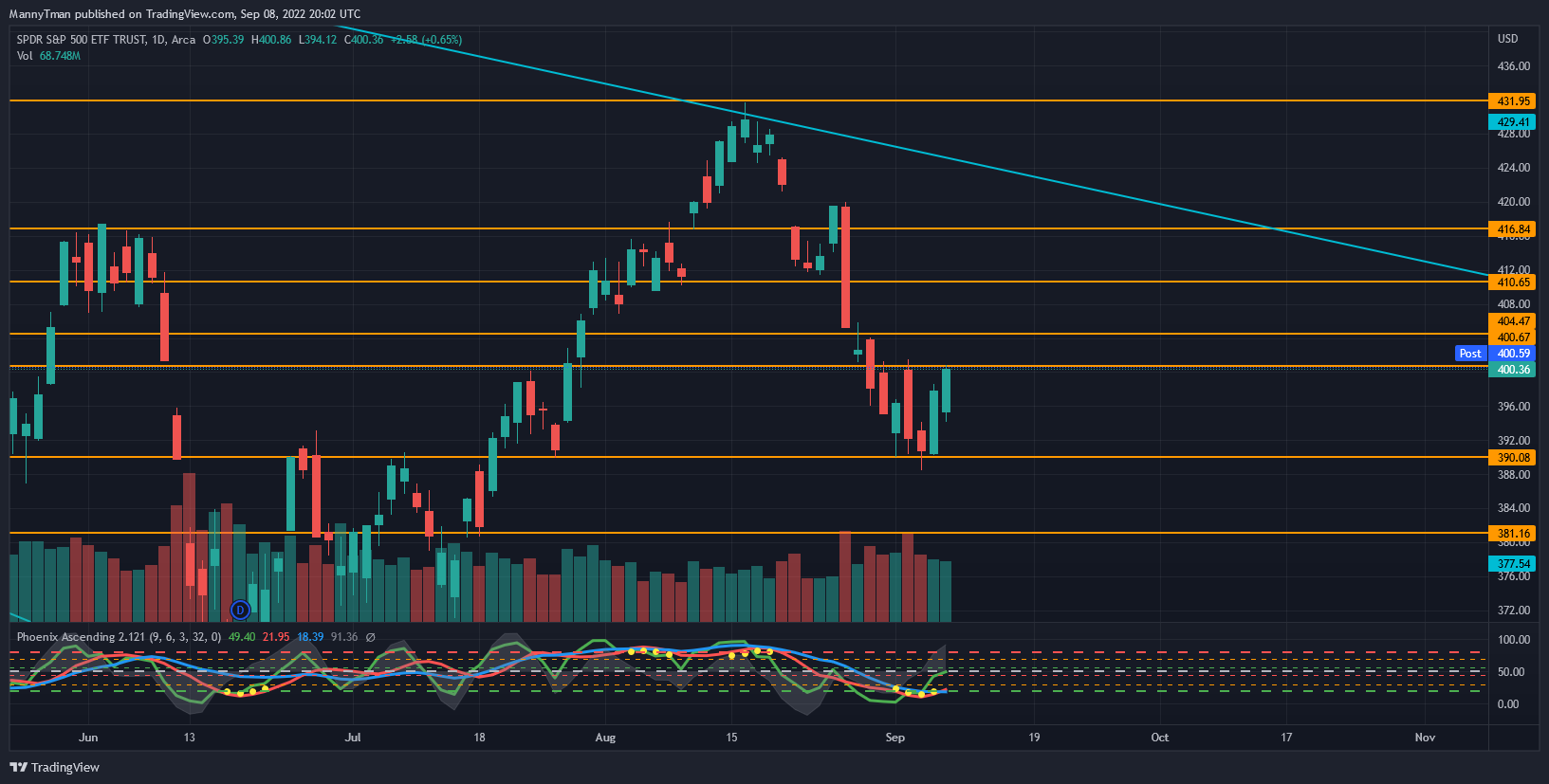Click the open value O395.39
Viewport: 1549px width, 784px height.
coord(223,40)
